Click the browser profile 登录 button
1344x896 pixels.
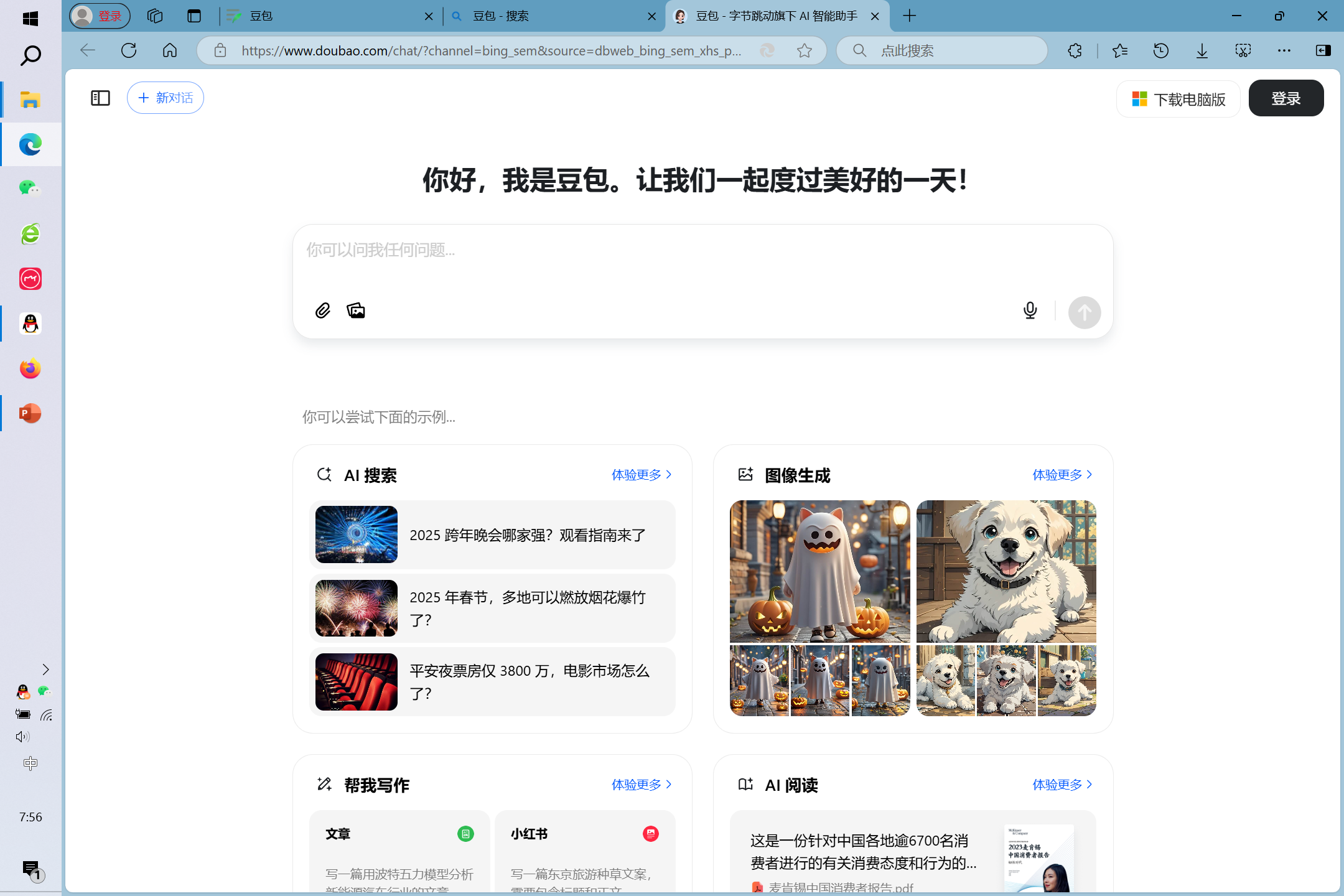100,16
